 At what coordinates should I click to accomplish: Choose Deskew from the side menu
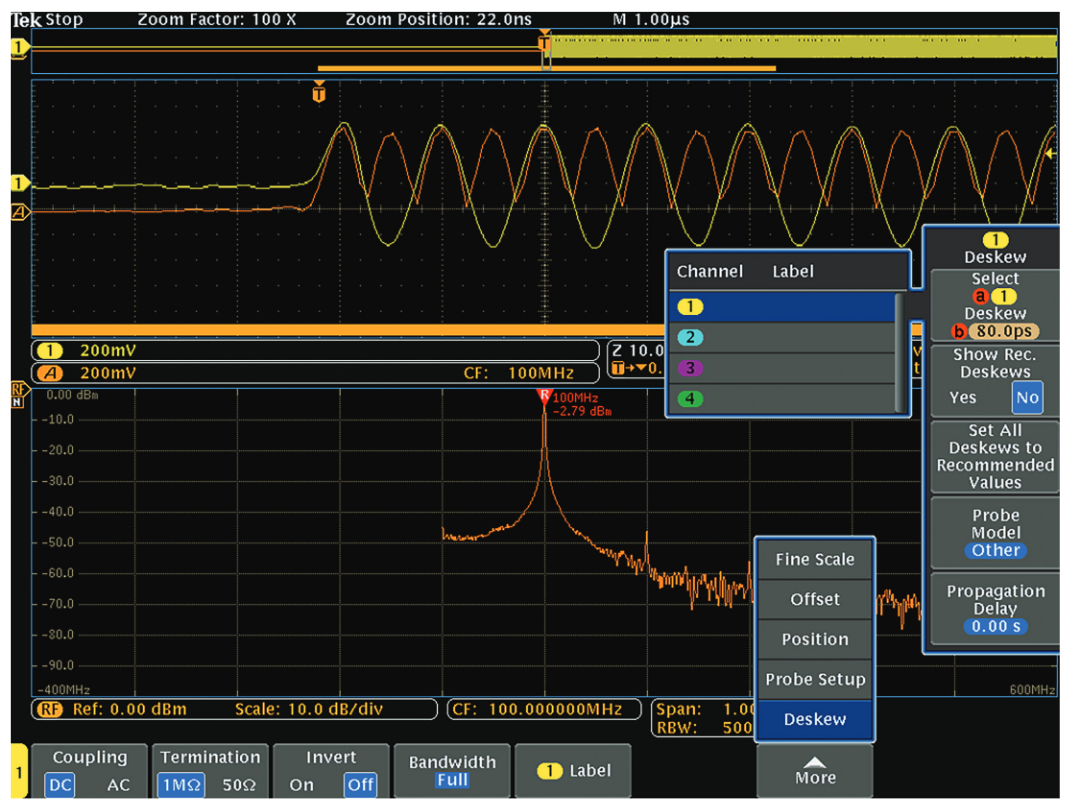(814, 719)
